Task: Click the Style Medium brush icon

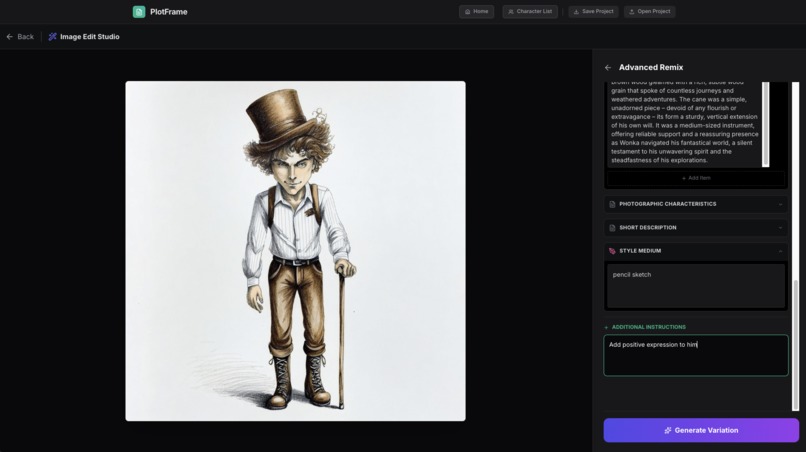Action: [x=612, y=251]
